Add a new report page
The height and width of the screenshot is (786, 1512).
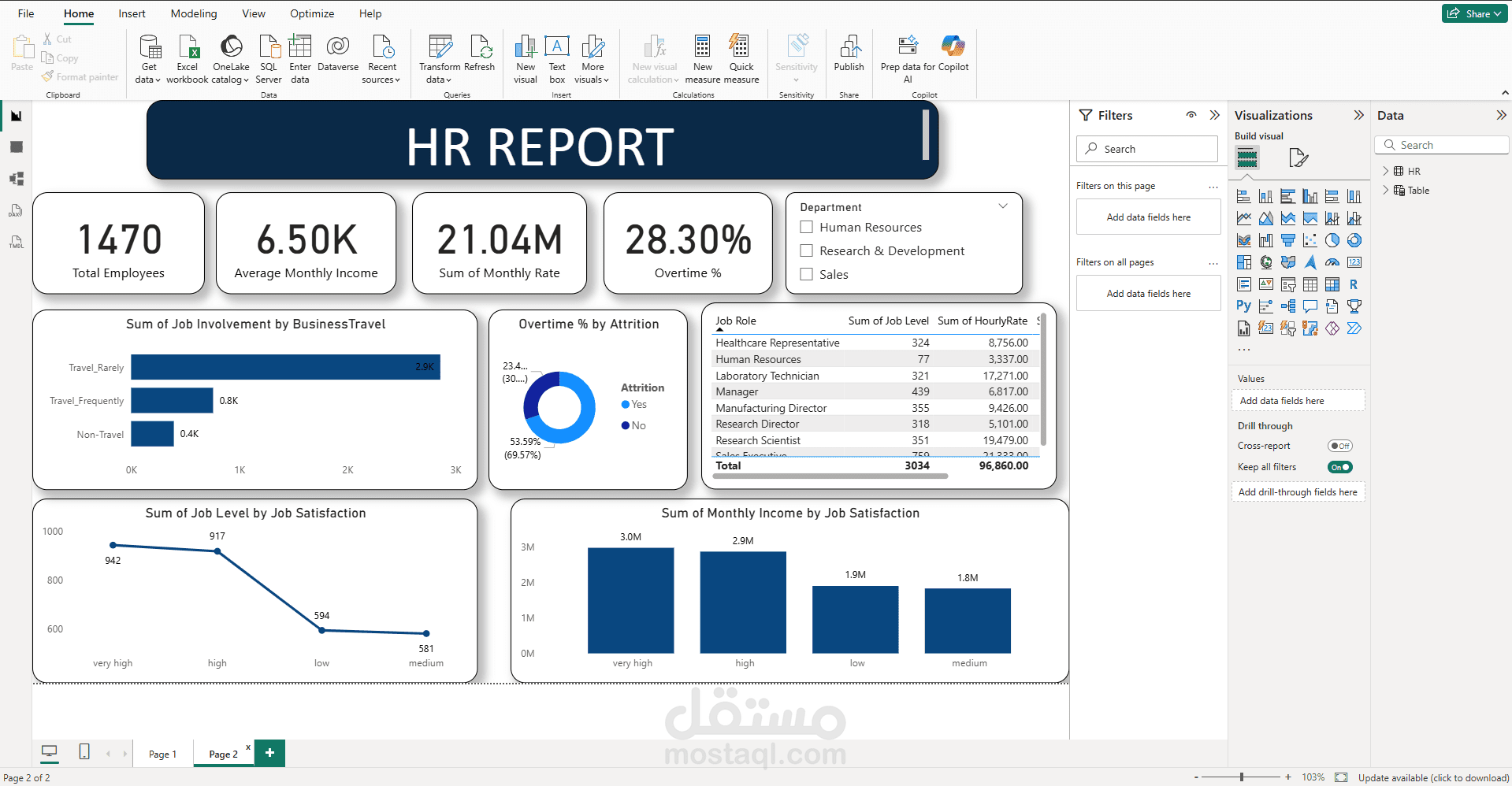pyautogui.click(x=269, y=753)
